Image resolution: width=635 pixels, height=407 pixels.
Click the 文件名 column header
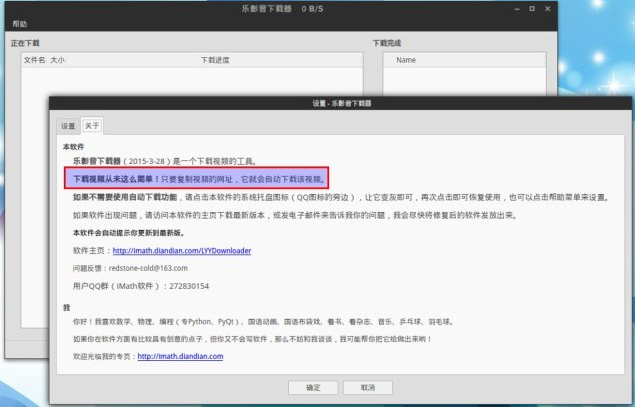tap(34, 60)
